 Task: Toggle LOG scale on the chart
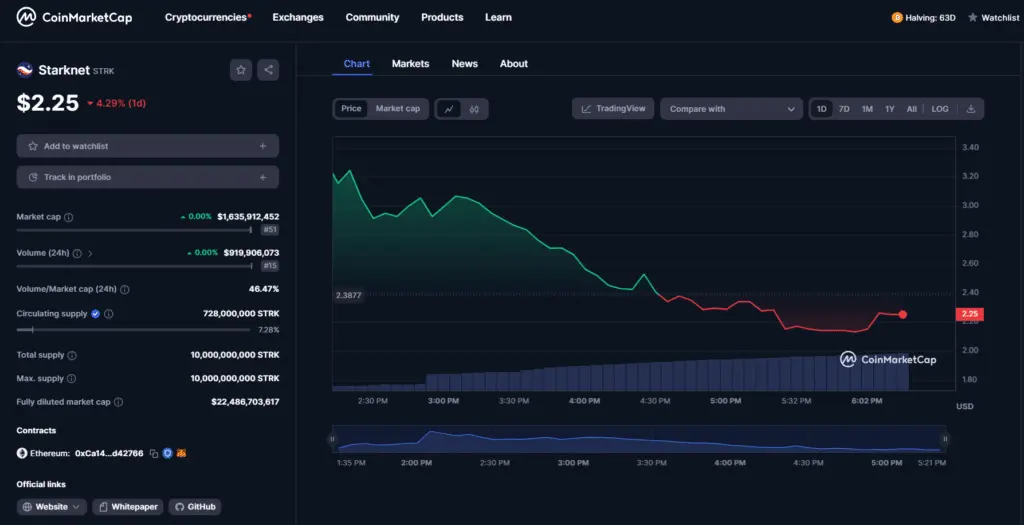click(x=940, y=109)
